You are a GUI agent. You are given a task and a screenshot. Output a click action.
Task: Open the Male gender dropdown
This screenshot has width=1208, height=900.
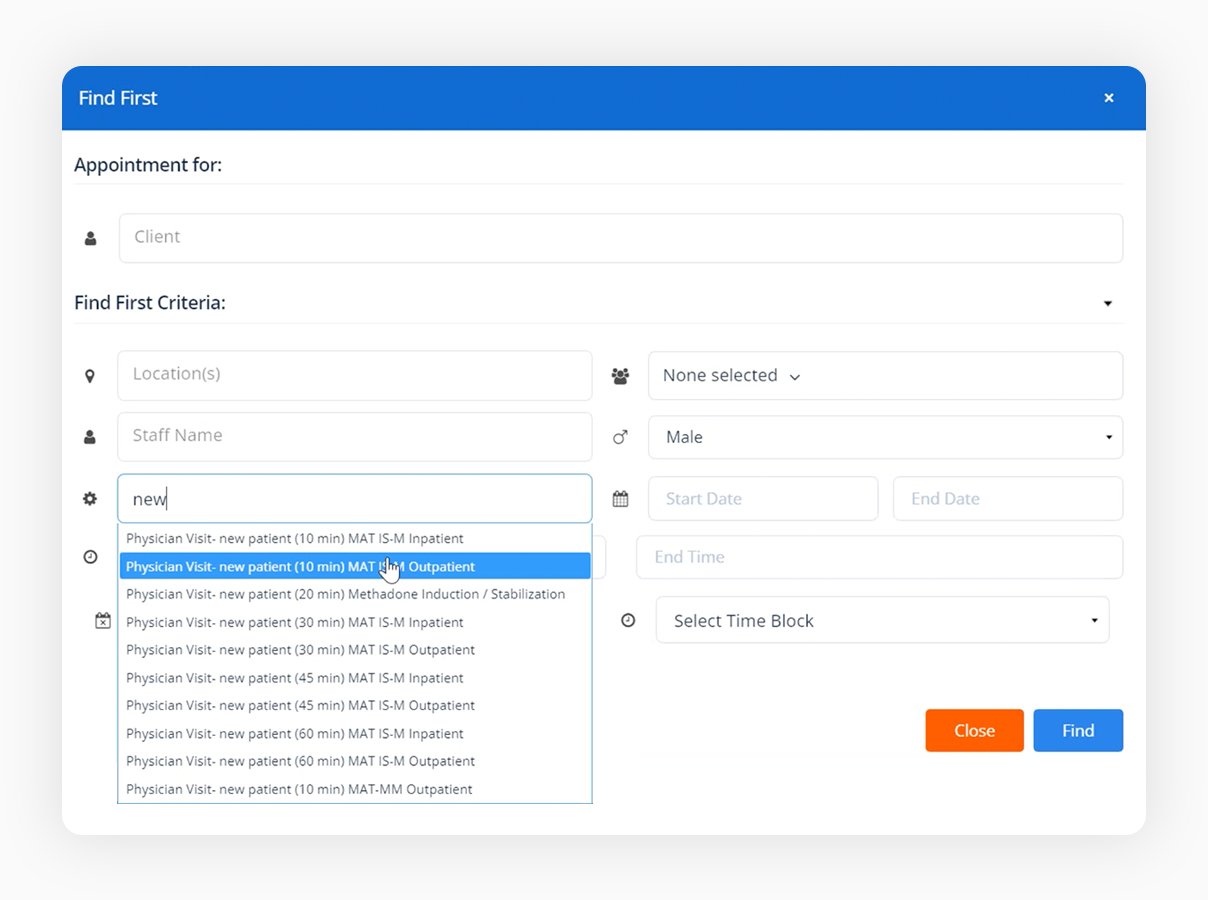884,437
